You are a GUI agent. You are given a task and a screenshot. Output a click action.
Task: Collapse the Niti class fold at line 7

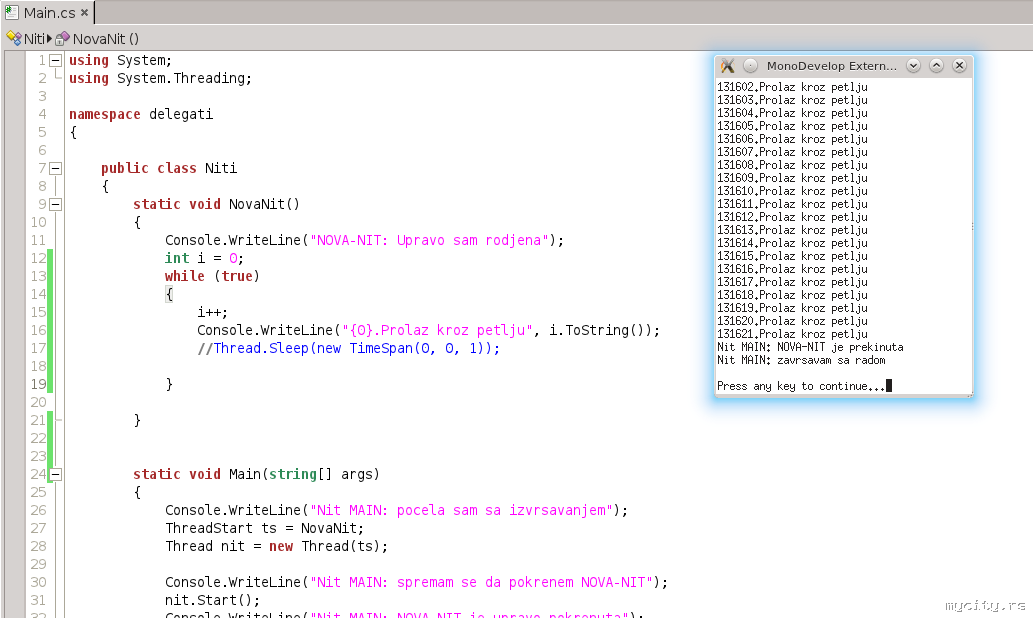(x=55, y=168)
